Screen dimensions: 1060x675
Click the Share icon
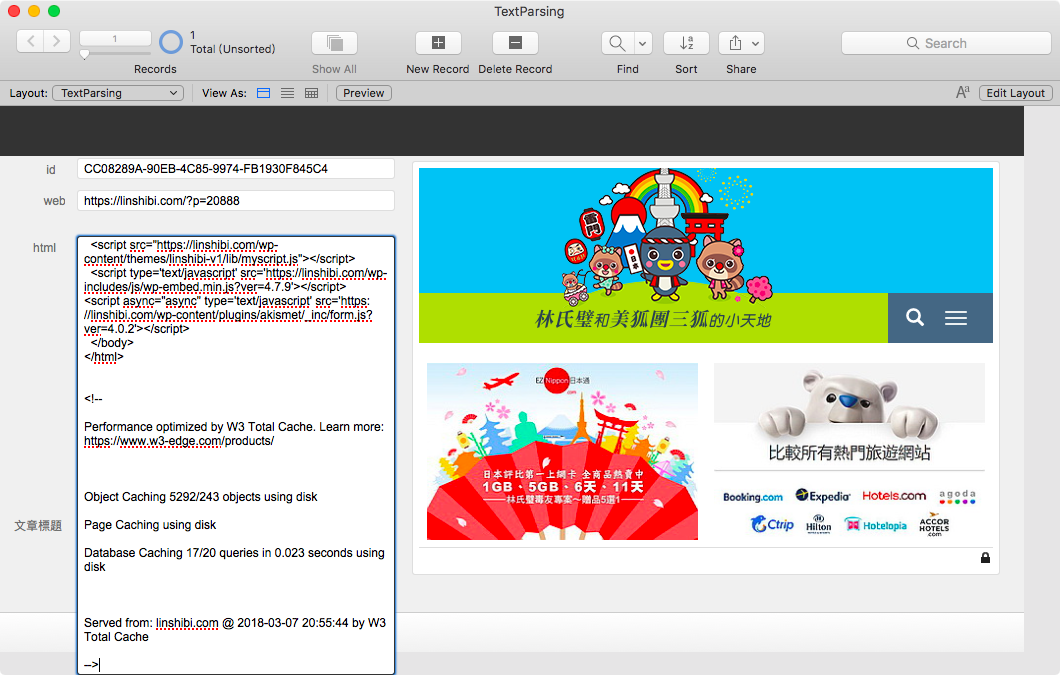tap(735, 43)
